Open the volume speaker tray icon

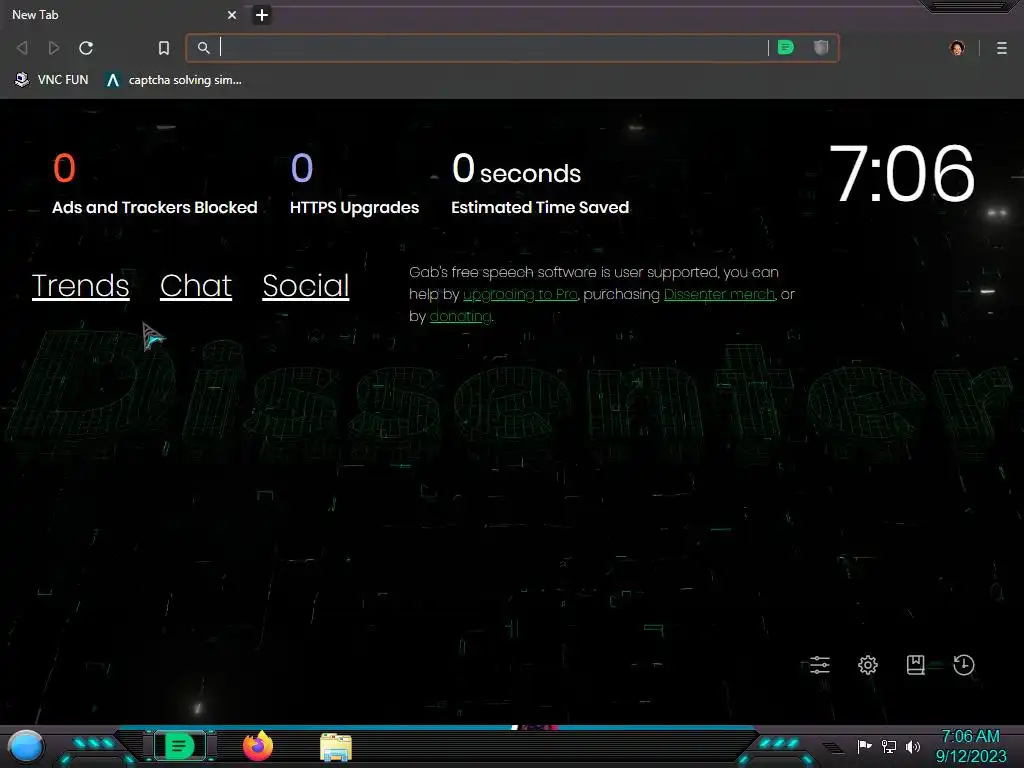point(913,746)
